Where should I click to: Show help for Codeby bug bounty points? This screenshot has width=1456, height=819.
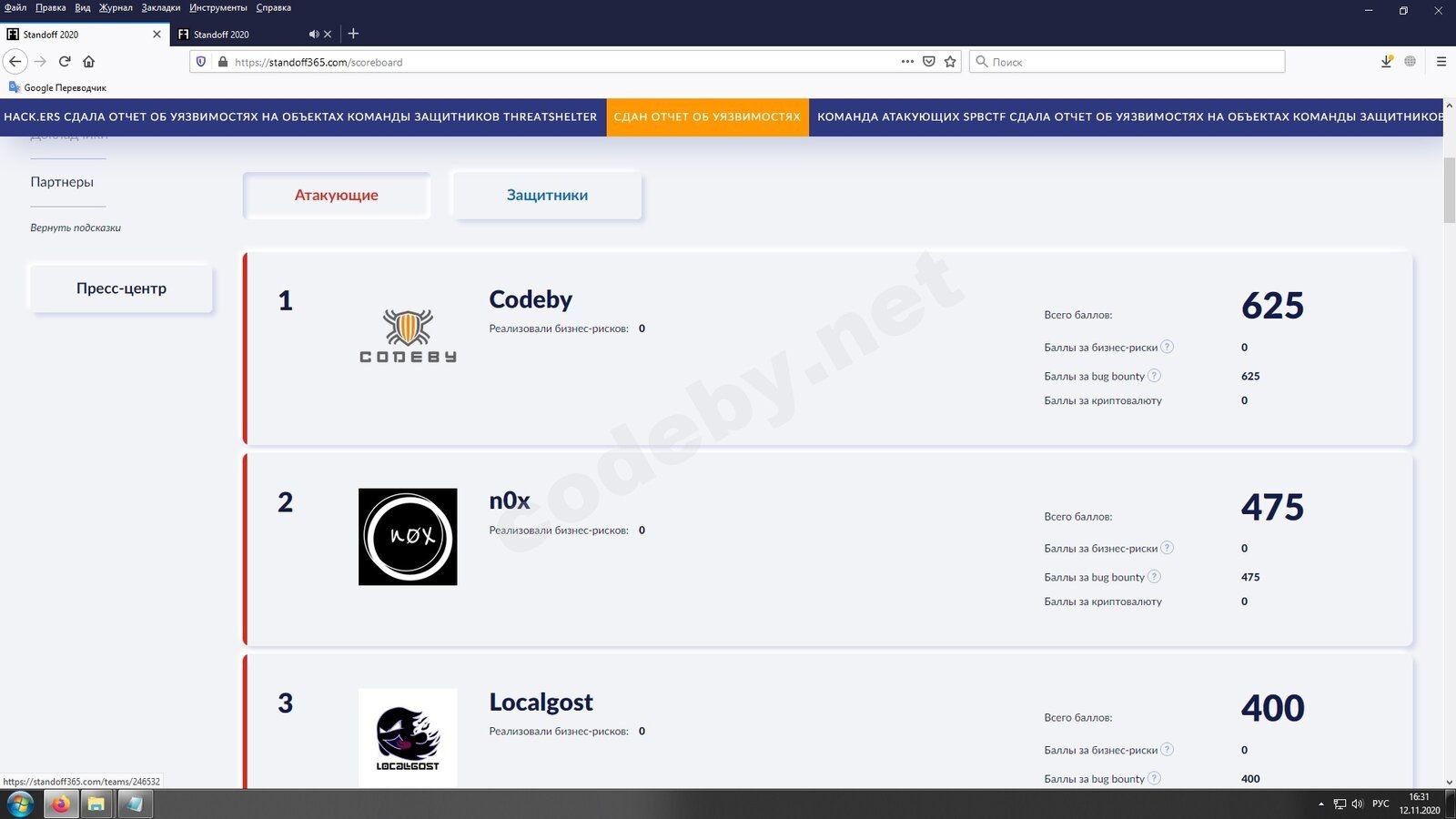(x=1154, y=376)
